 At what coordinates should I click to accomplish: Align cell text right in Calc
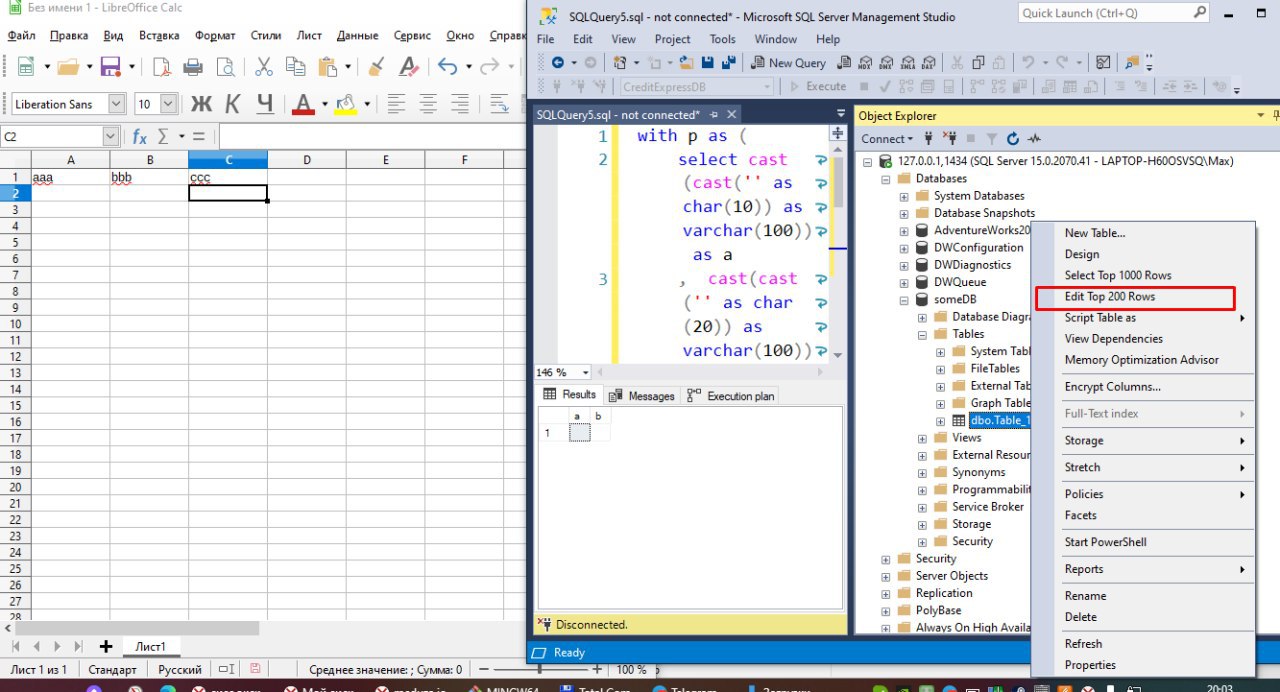(x=460, y=104)
